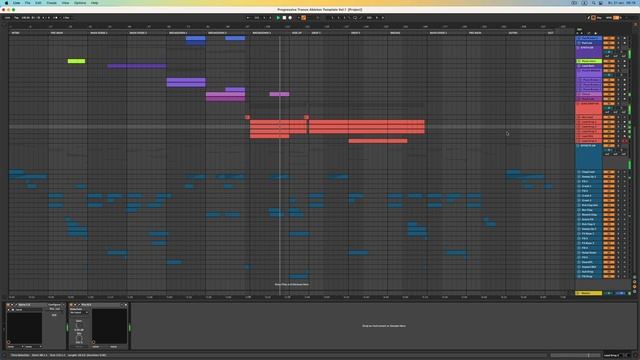Open Spotlight search in macOS menu bar
Viewport: 640px width, 360px height.
click(x=594, y=3)
